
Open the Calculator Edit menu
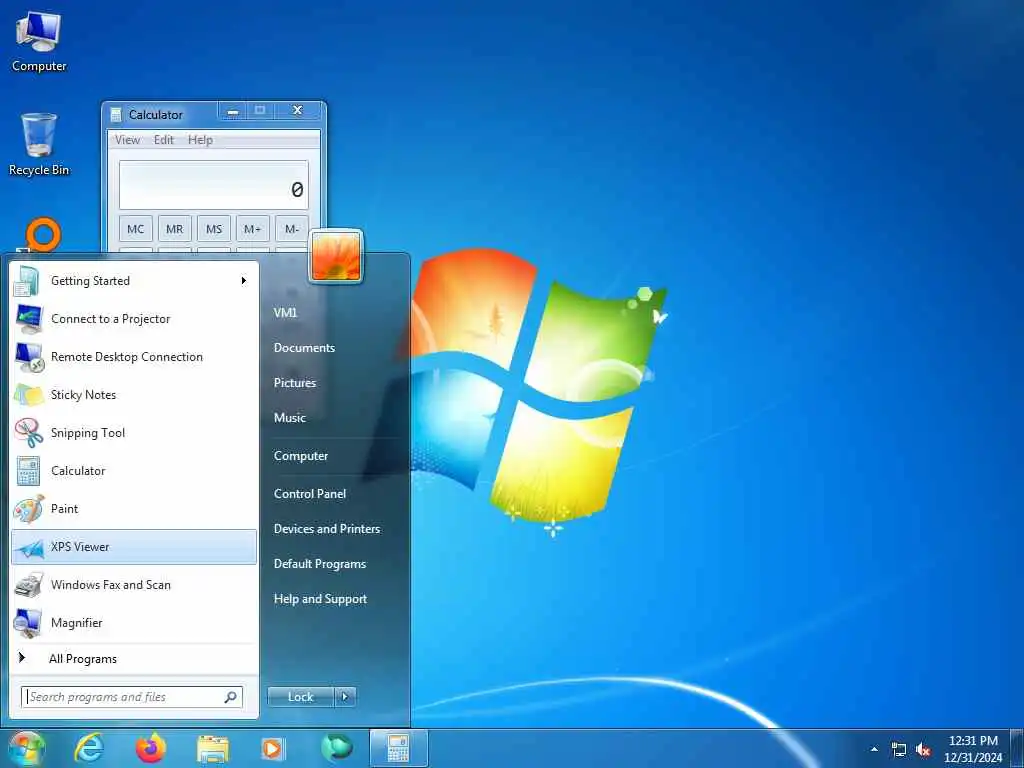(x=164, y=140)
